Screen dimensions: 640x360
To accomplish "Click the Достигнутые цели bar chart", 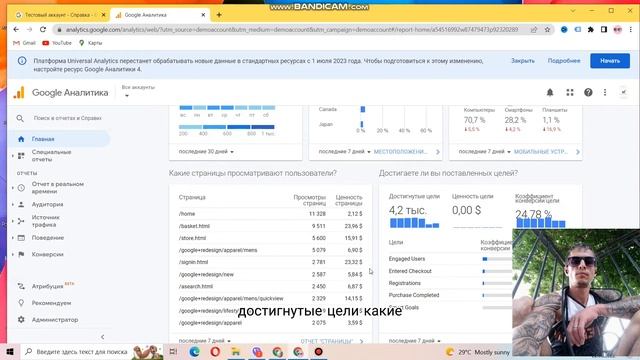I will 414,223.
